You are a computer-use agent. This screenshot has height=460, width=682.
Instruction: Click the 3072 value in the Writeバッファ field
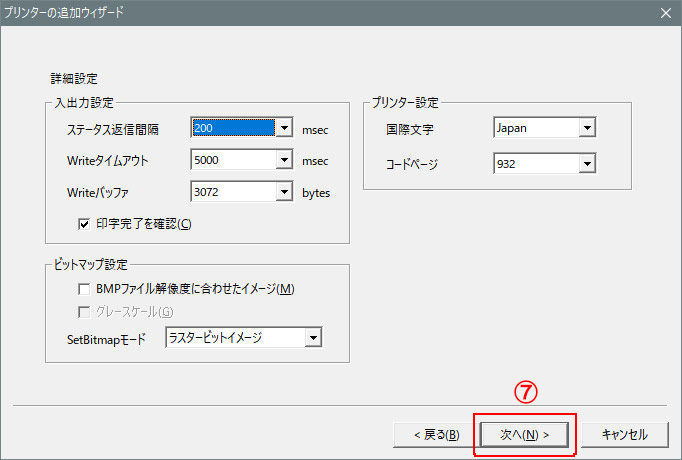click(232, 192)
